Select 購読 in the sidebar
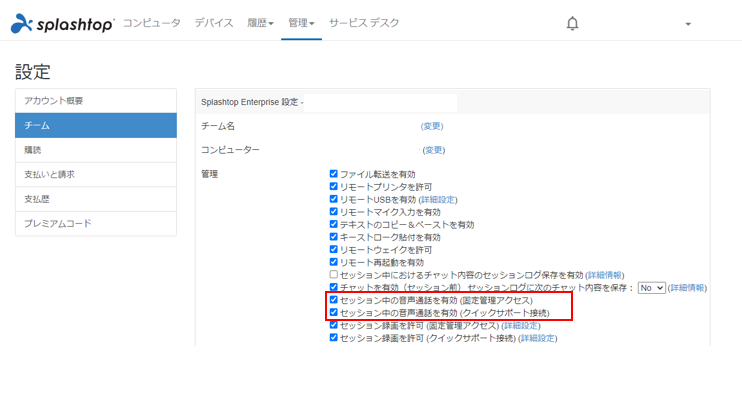742x397 pixels. pyautogui.click(x=96, y=150)
